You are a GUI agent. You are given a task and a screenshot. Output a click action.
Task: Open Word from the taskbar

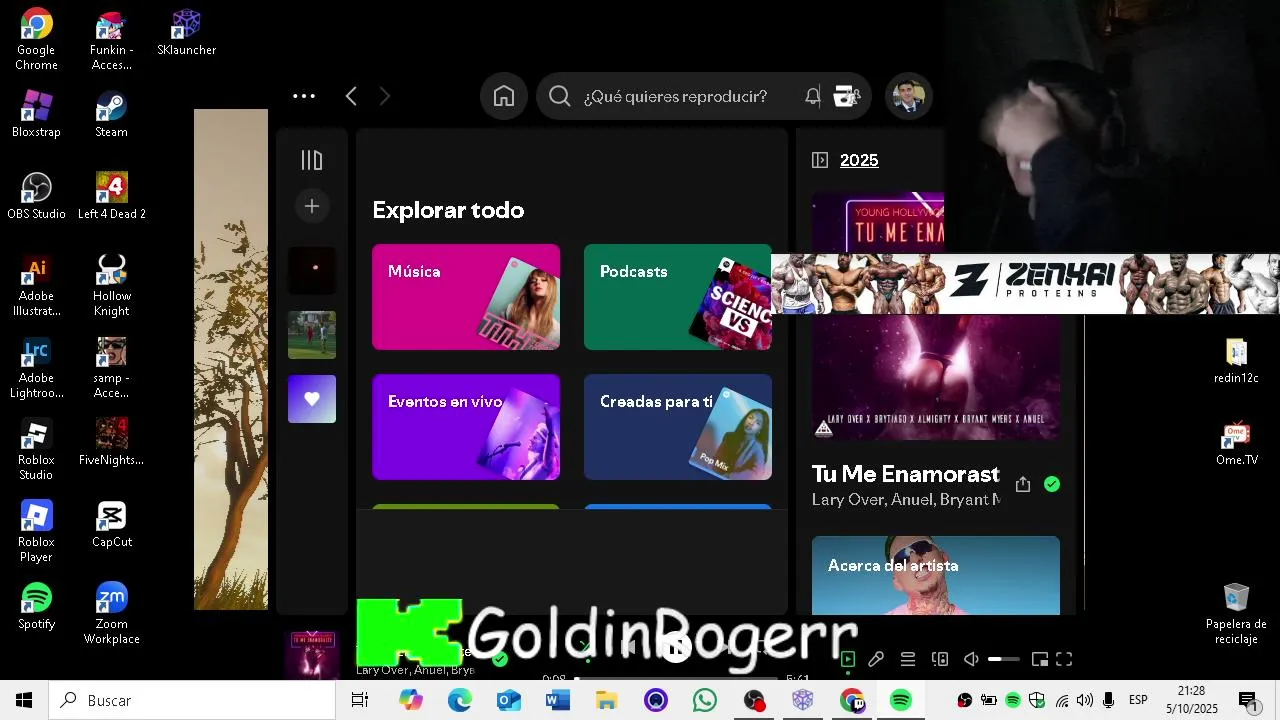point(557,701)
